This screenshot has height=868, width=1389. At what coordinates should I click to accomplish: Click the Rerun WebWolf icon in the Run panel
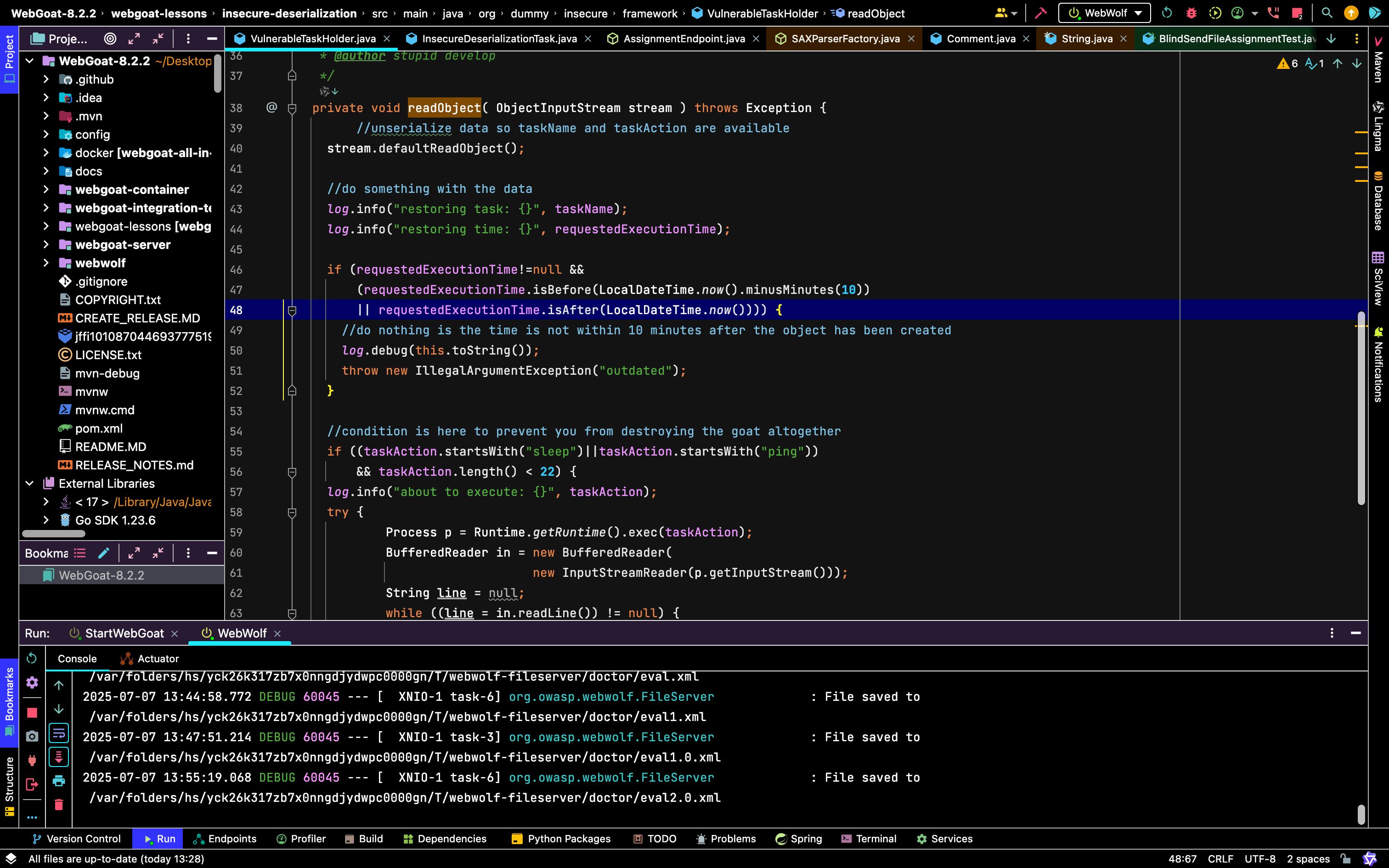tap(32, 658)
